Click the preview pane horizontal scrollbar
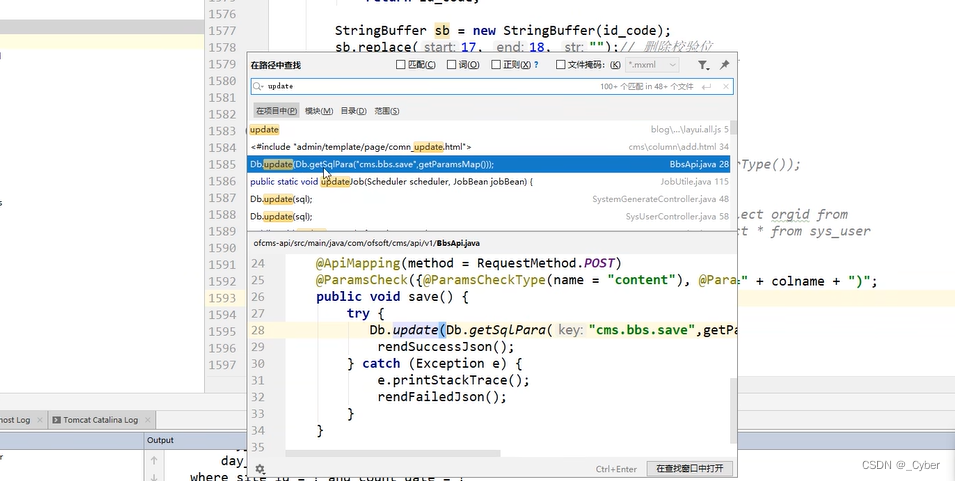 [393, 453]
